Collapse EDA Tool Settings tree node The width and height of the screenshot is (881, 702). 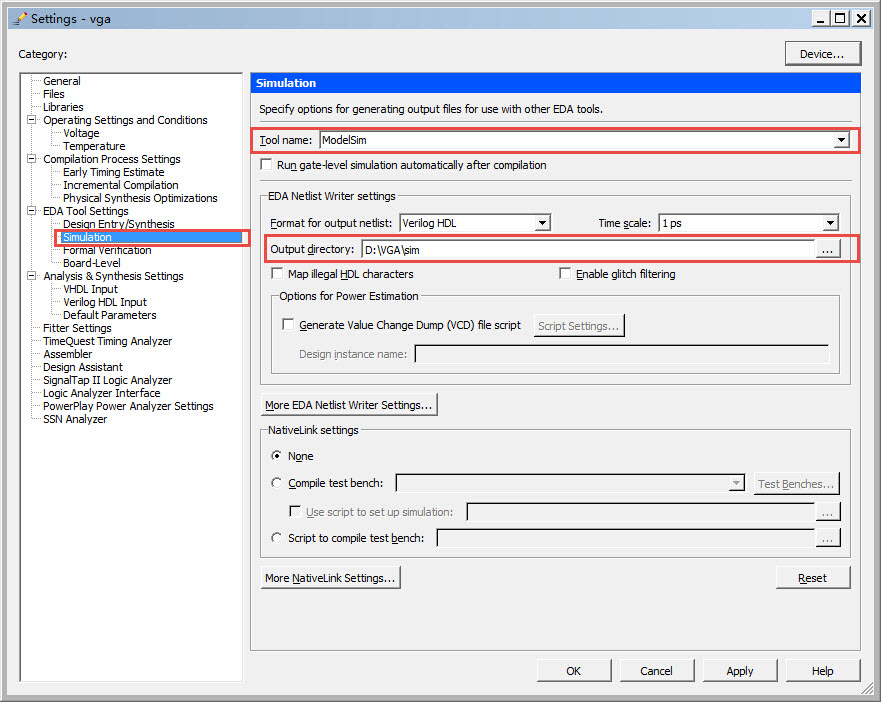point(31,211)
